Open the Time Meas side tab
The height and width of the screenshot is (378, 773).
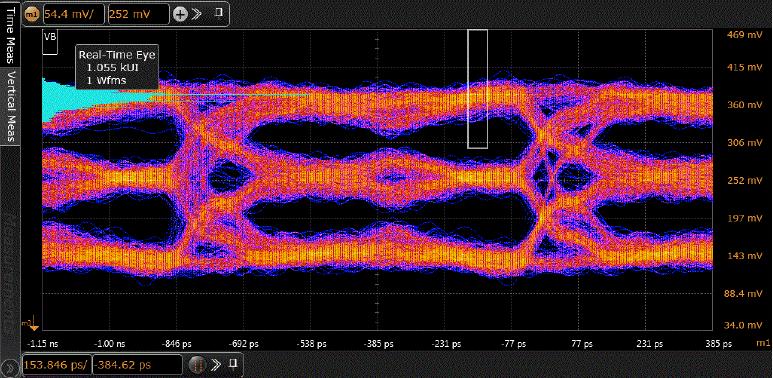coord(10,35)
